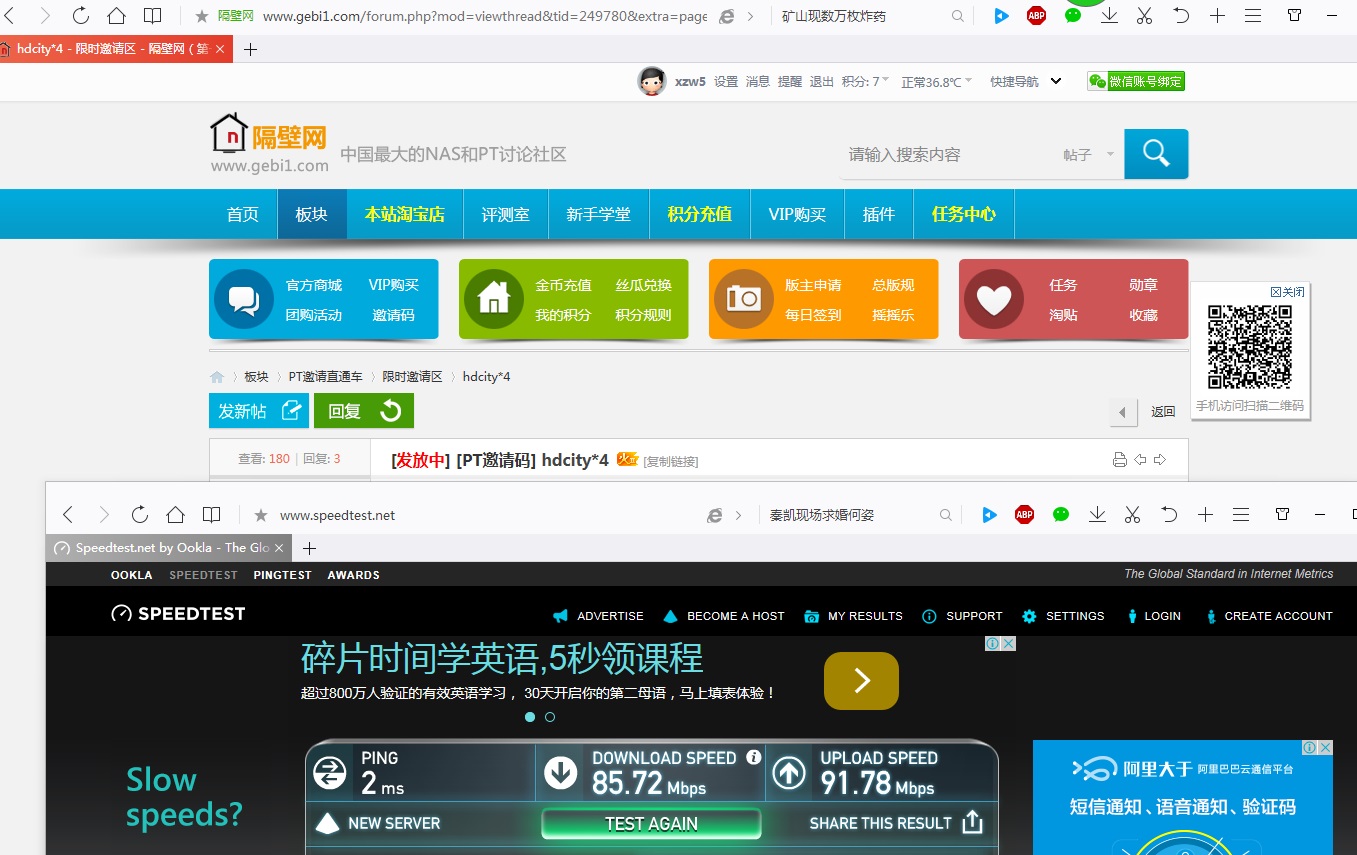Click SHARE THIS RESULT on Speedtest

click(x=896, y=823)
